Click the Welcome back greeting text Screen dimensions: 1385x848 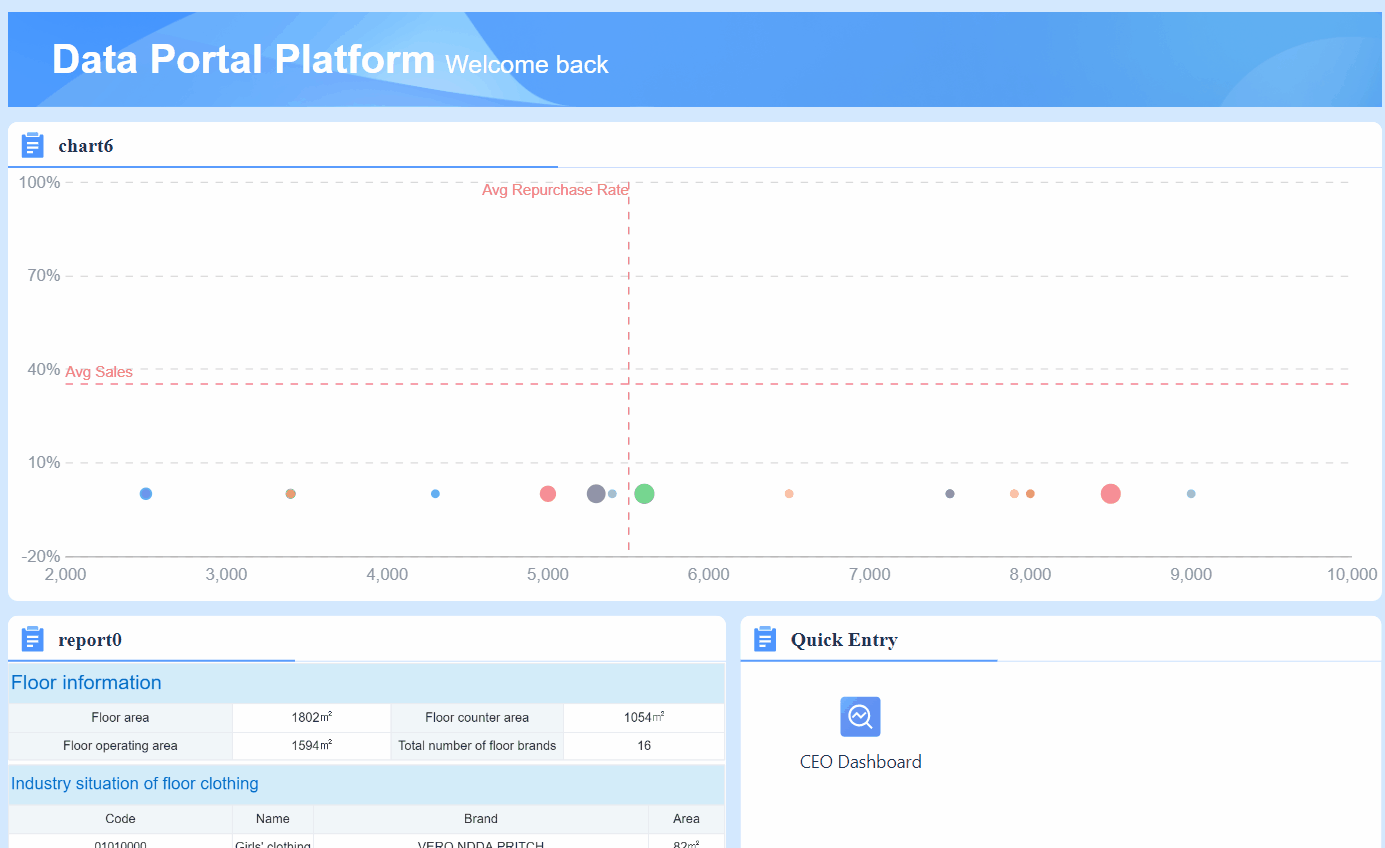pyautogui.click(x=526, y=64)
